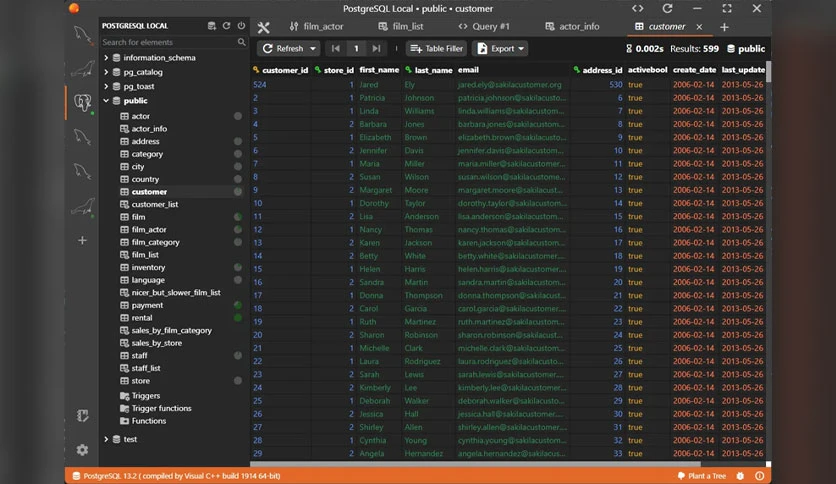Click the page number 1 field

[356, 49]
